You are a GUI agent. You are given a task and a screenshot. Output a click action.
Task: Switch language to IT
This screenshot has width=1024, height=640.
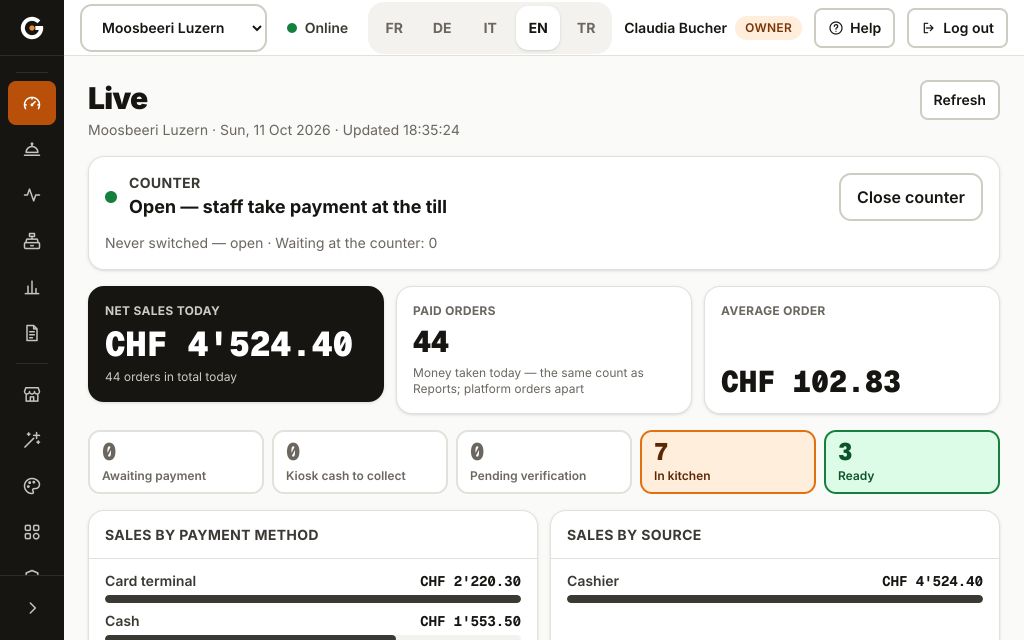pos(490,28)
